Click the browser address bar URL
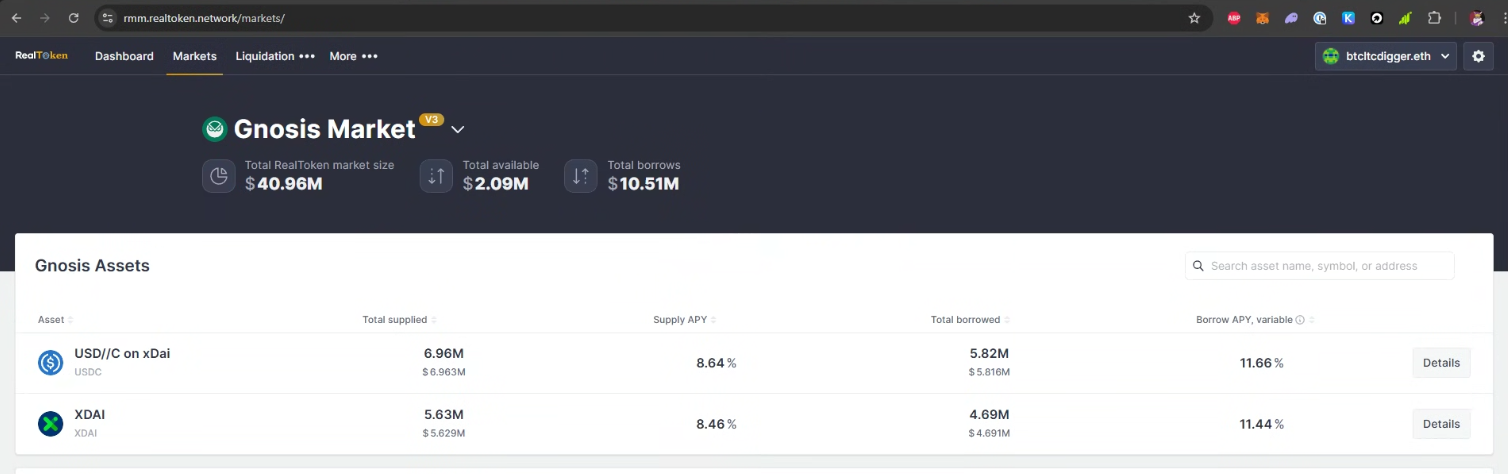 (204, 18)
